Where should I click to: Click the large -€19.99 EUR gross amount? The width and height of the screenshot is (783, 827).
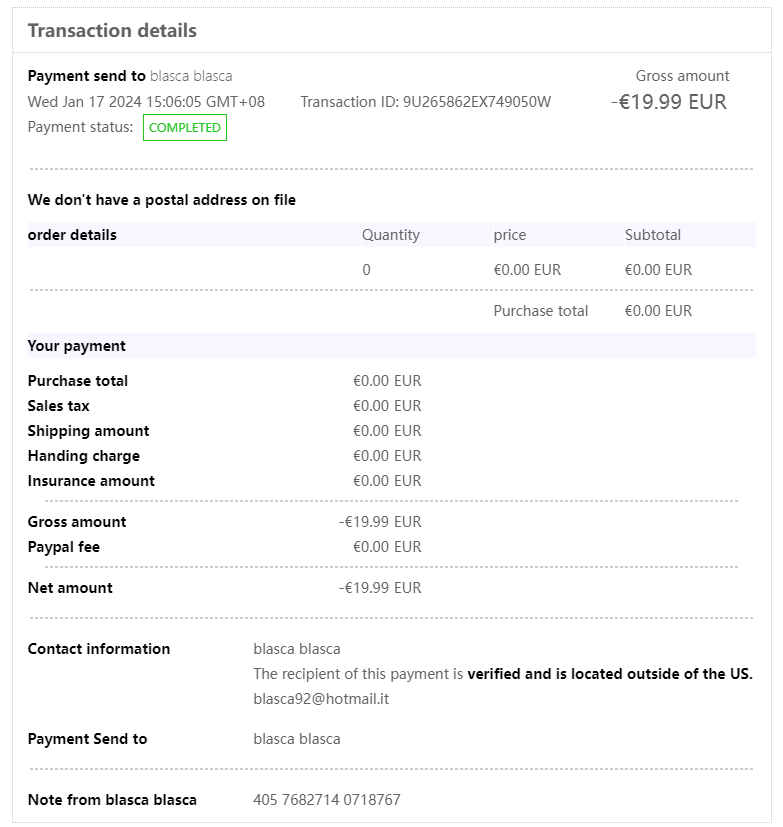pos(668,102)
